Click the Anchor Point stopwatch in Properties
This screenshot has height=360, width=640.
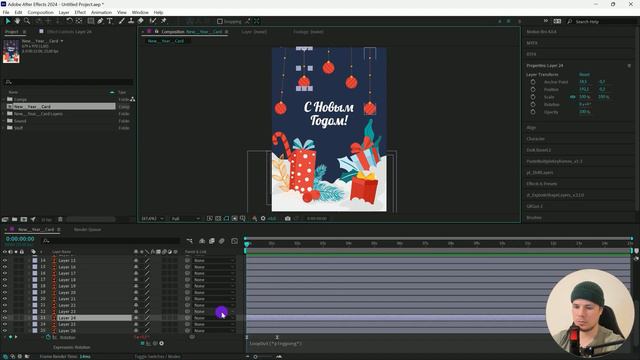pos(533,82)
